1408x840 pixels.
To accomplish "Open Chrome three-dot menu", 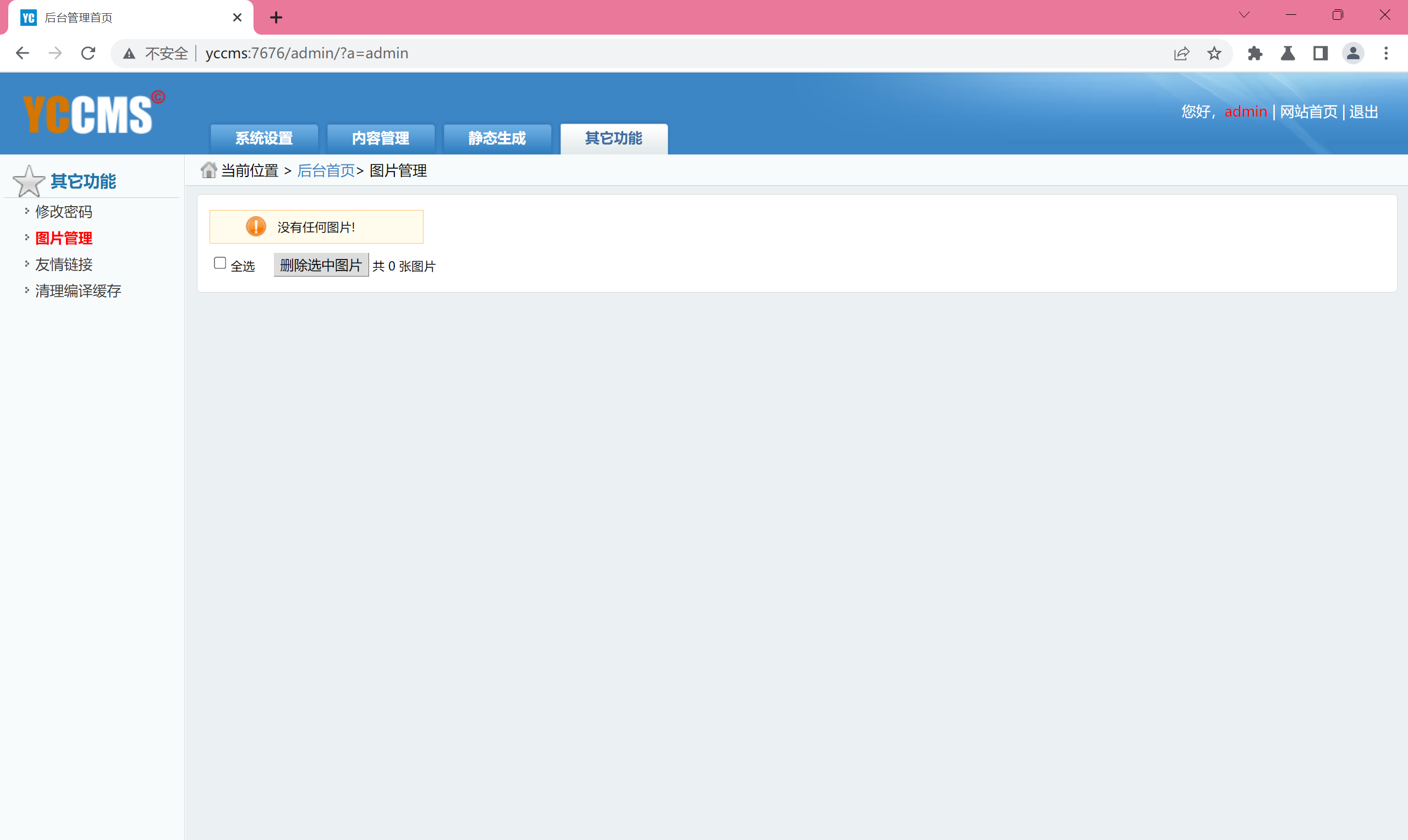I will pyautogui.click(x=1386, y=53).
